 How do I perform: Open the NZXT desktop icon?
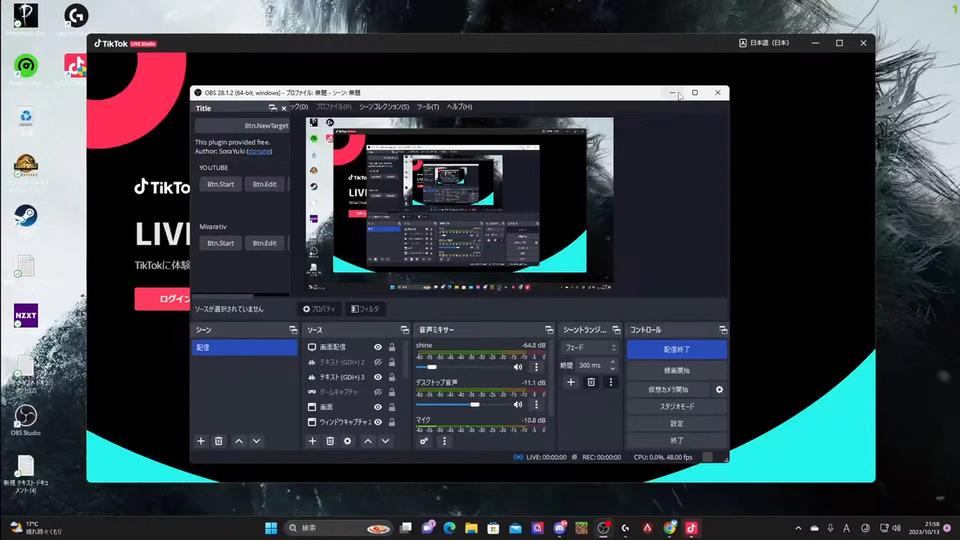(26, 315)
